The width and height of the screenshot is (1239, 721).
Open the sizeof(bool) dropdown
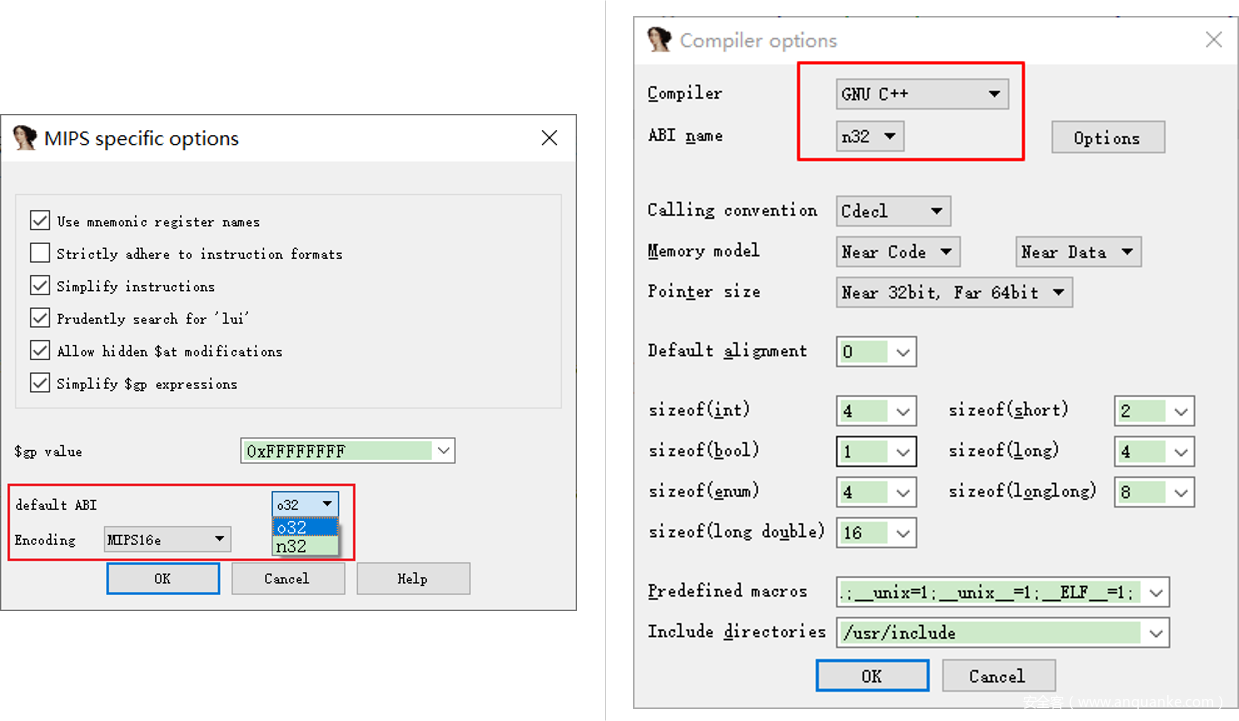[904, 452]
